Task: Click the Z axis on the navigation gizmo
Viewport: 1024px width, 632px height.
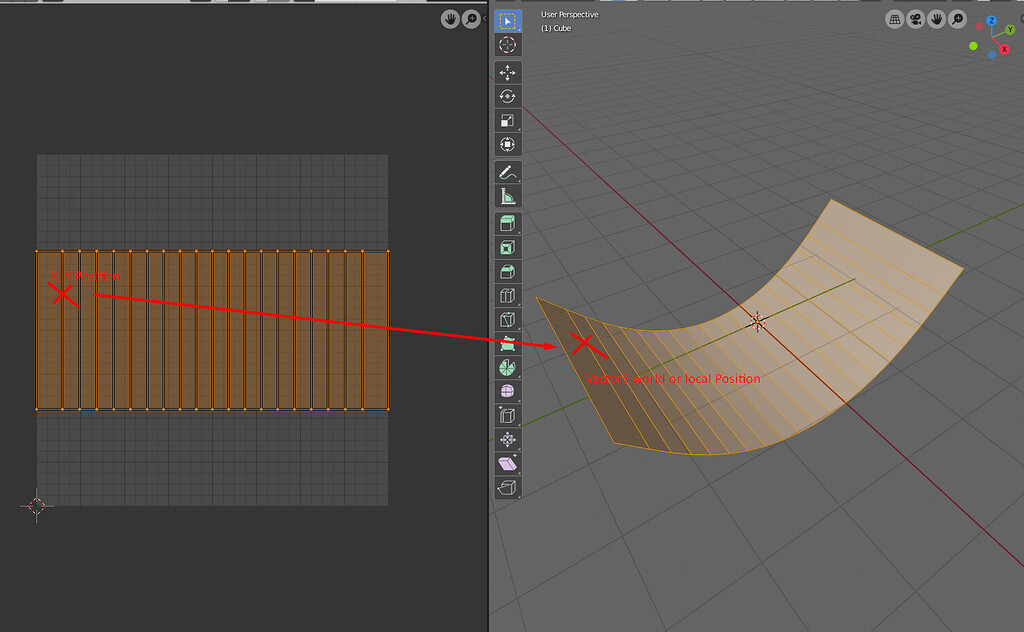Action: click(x=992, y=20)
